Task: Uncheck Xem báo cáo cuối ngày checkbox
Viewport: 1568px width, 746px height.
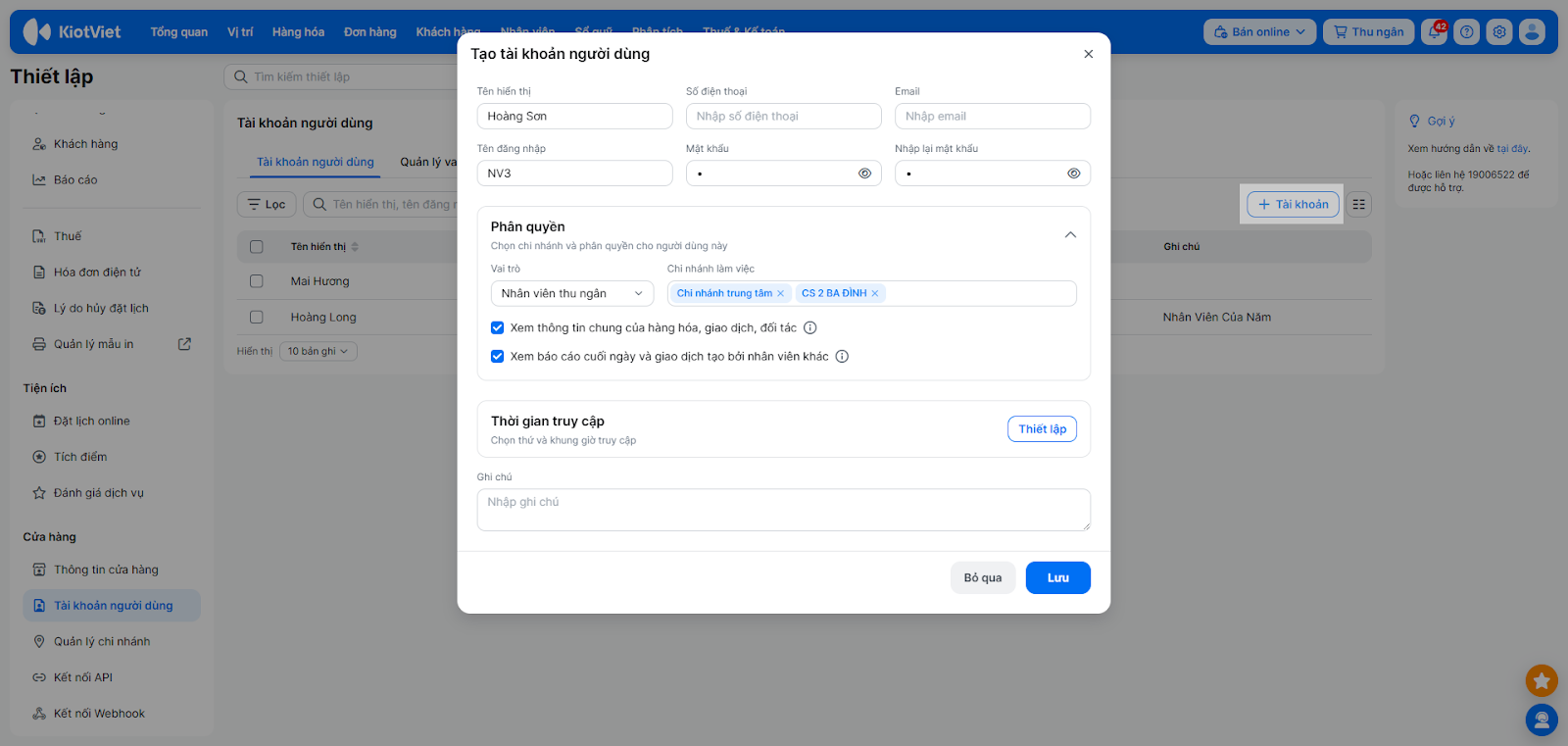Action: click(498, 357)
